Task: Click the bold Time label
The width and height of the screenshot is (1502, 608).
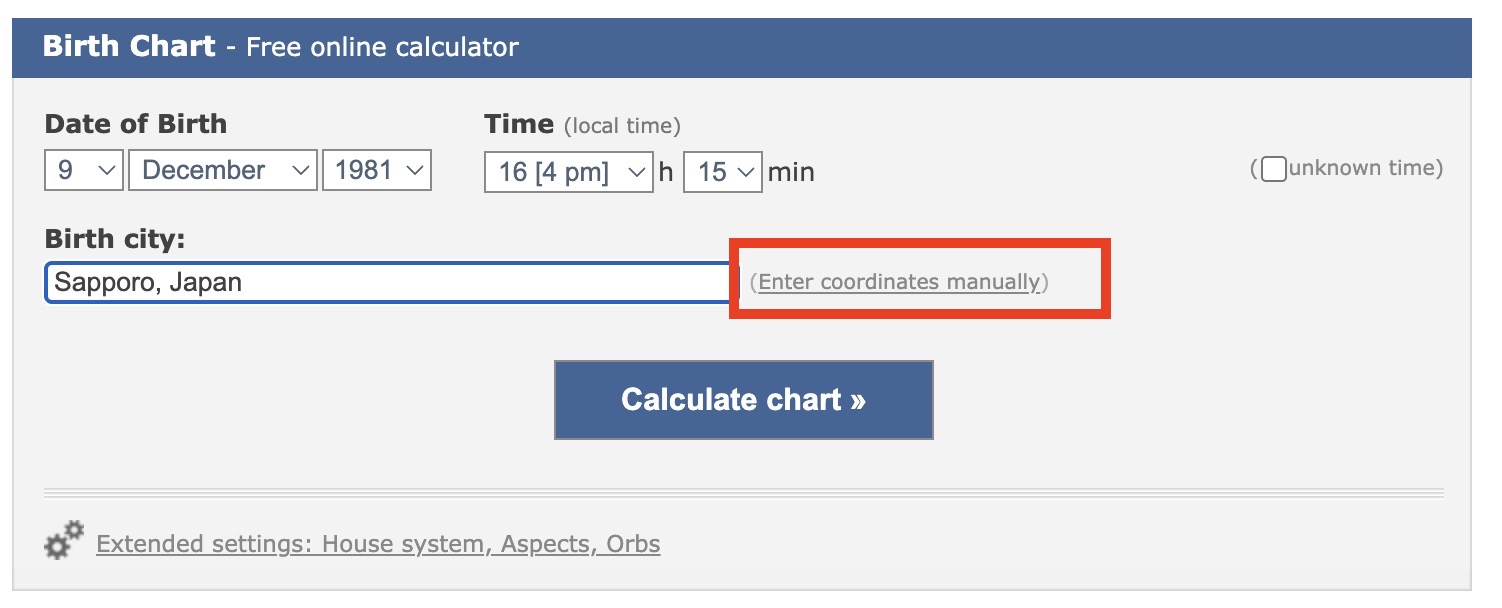Action: [519, 124]
